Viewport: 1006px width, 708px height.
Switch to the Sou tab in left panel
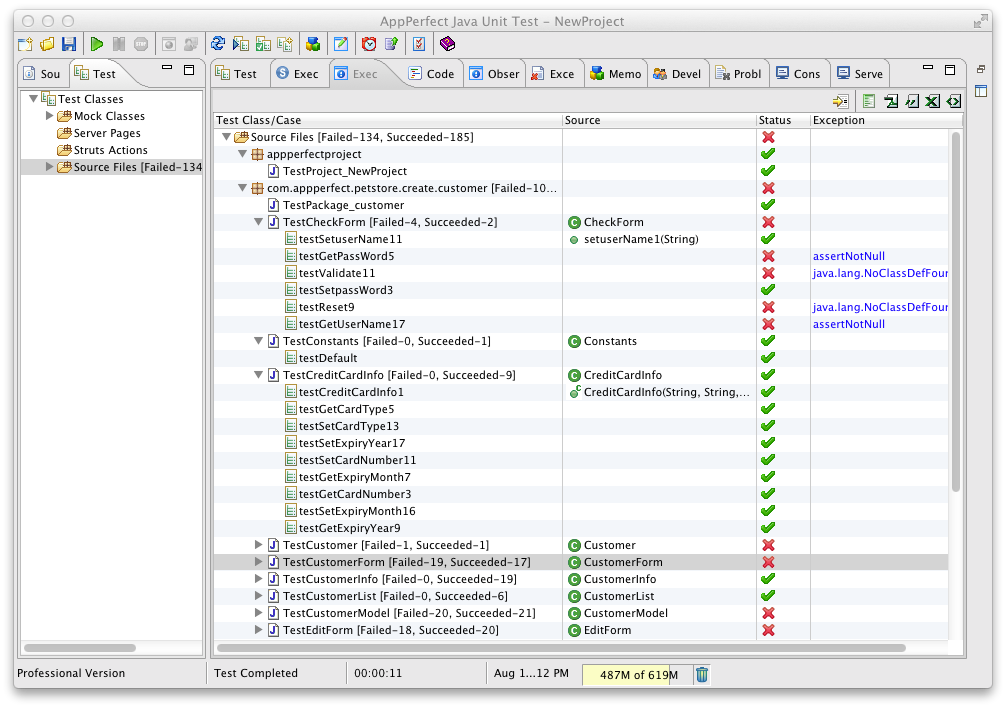(x=42, y=74)
